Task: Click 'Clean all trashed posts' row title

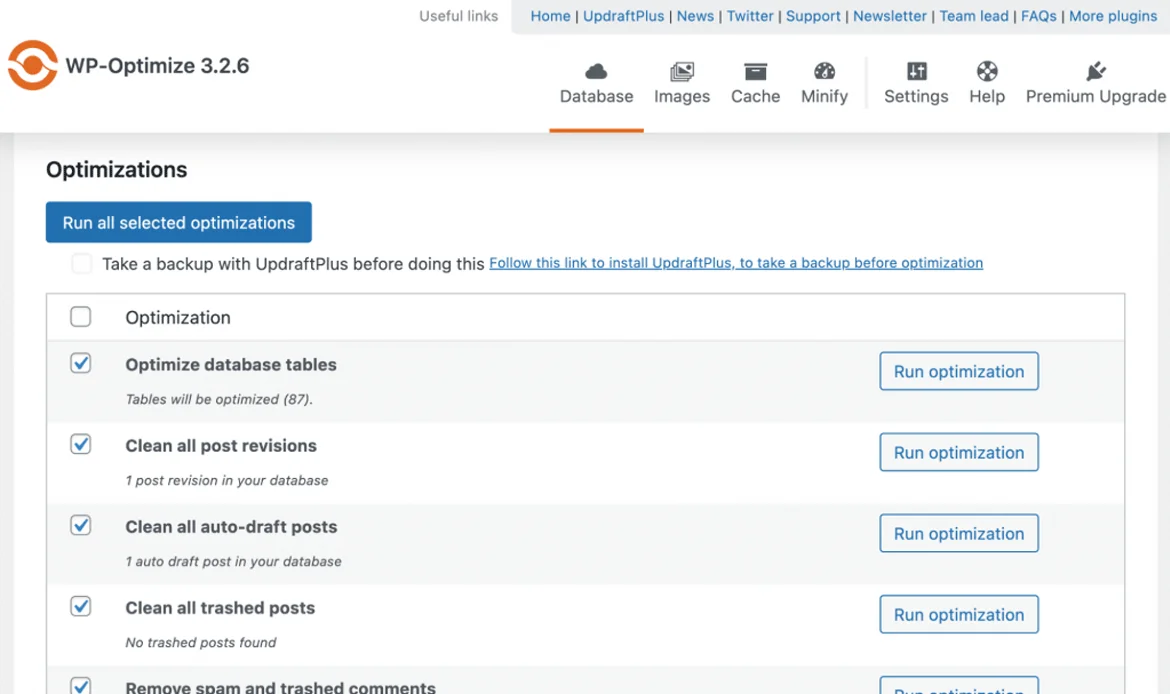Action: [x=220, y=608]
